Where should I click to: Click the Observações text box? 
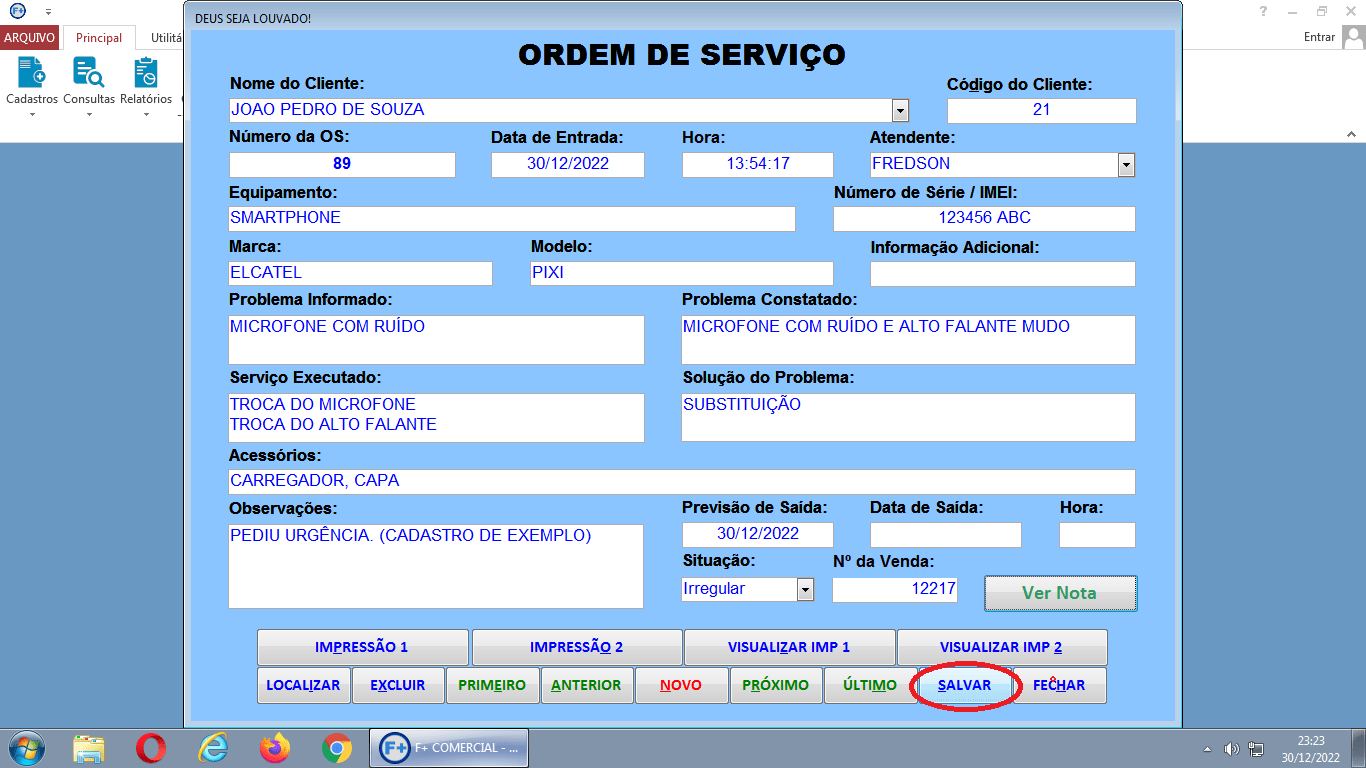436,566
